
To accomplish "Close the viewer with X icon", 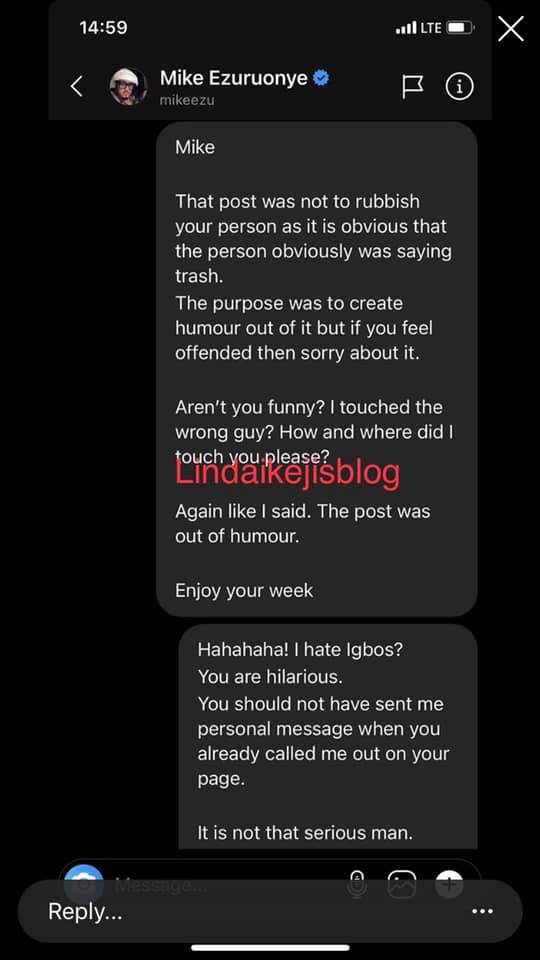I will coord(511,29).
